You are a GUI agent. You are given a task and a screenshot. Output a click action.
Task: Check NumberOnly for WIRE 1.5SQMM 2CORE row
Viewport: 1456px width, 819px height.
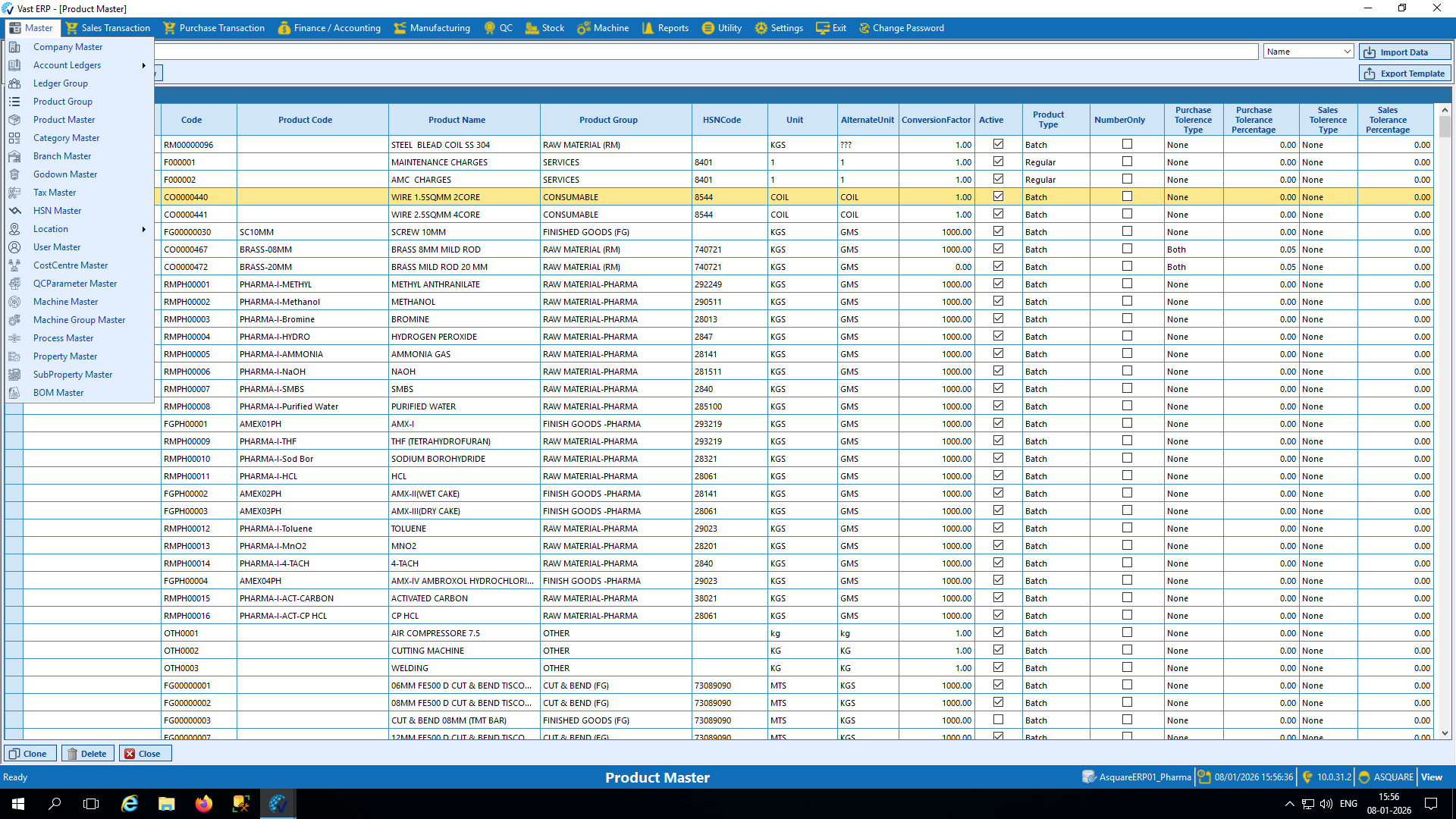pos(1127,196)
